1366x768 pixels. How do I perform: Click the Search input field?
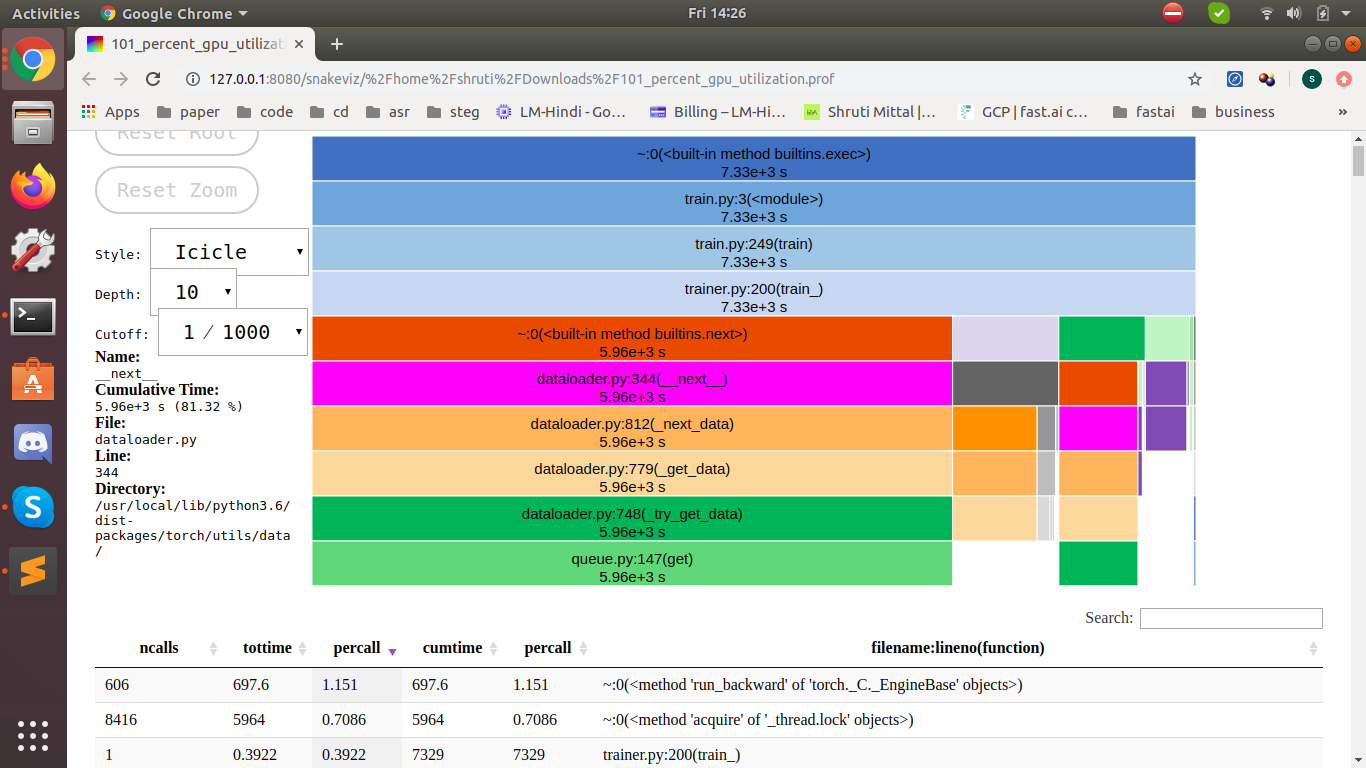(1231, 618)
